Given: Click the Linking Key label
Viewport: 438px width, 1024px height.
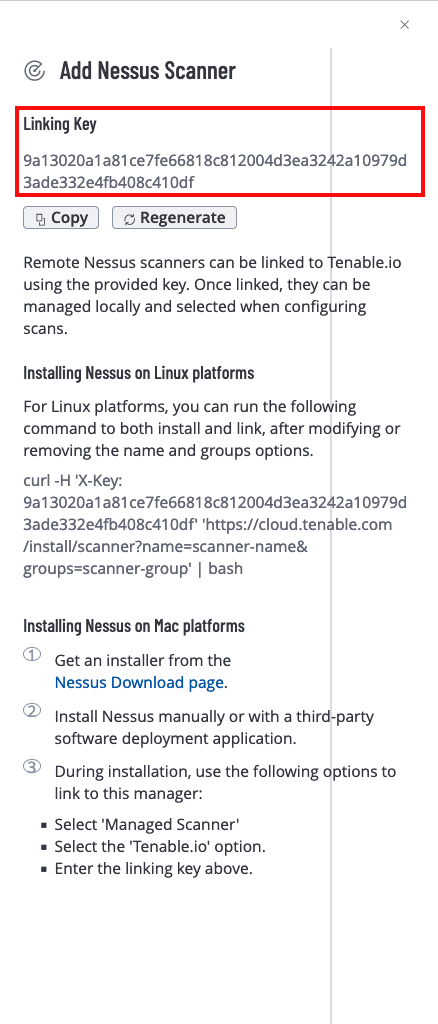Looking at the screenshot, I should click(60, 123).
